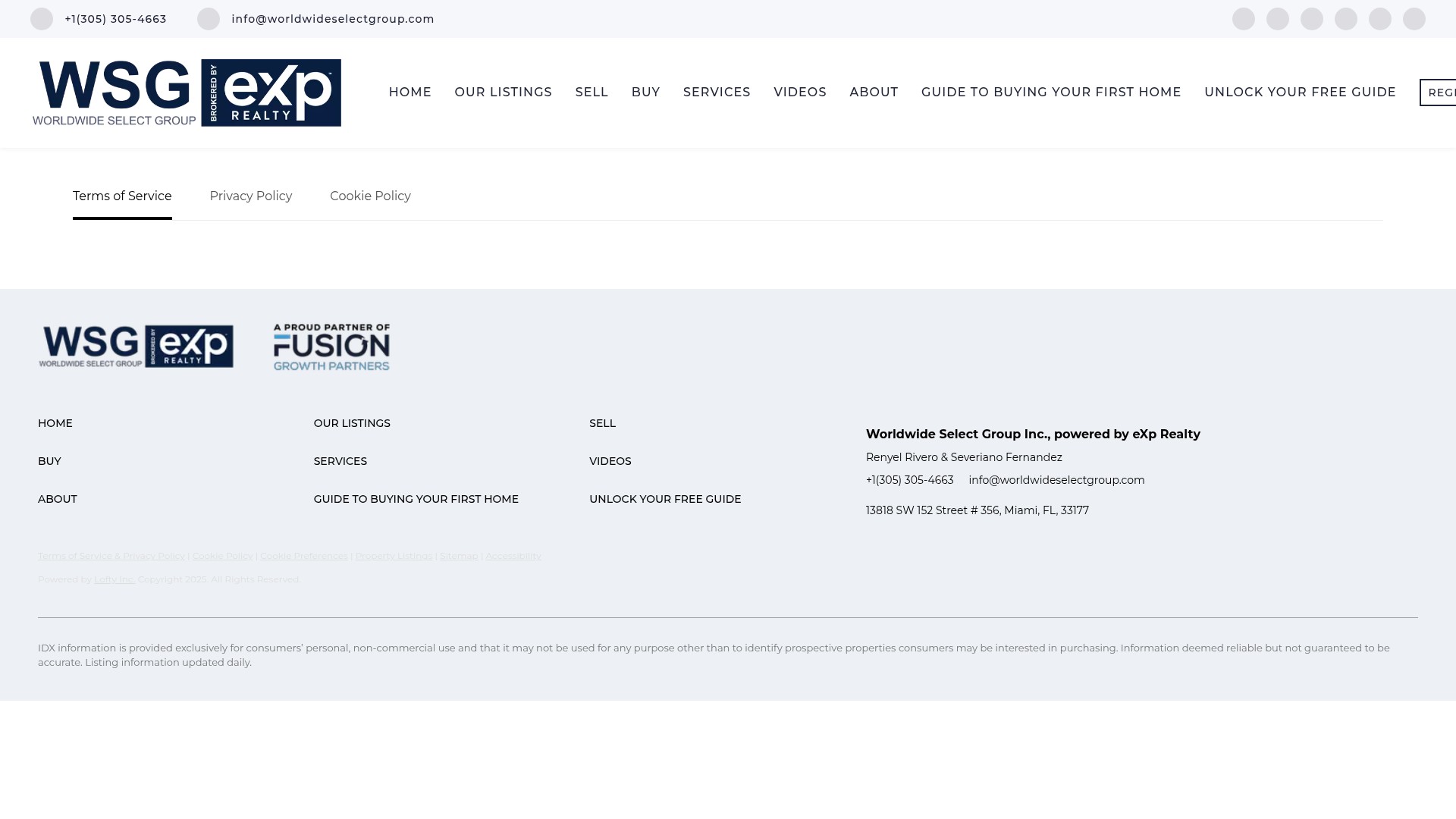1456x819 pixels.
Task: Click the IDX information disclaimer text
Action: pos(714,655)
